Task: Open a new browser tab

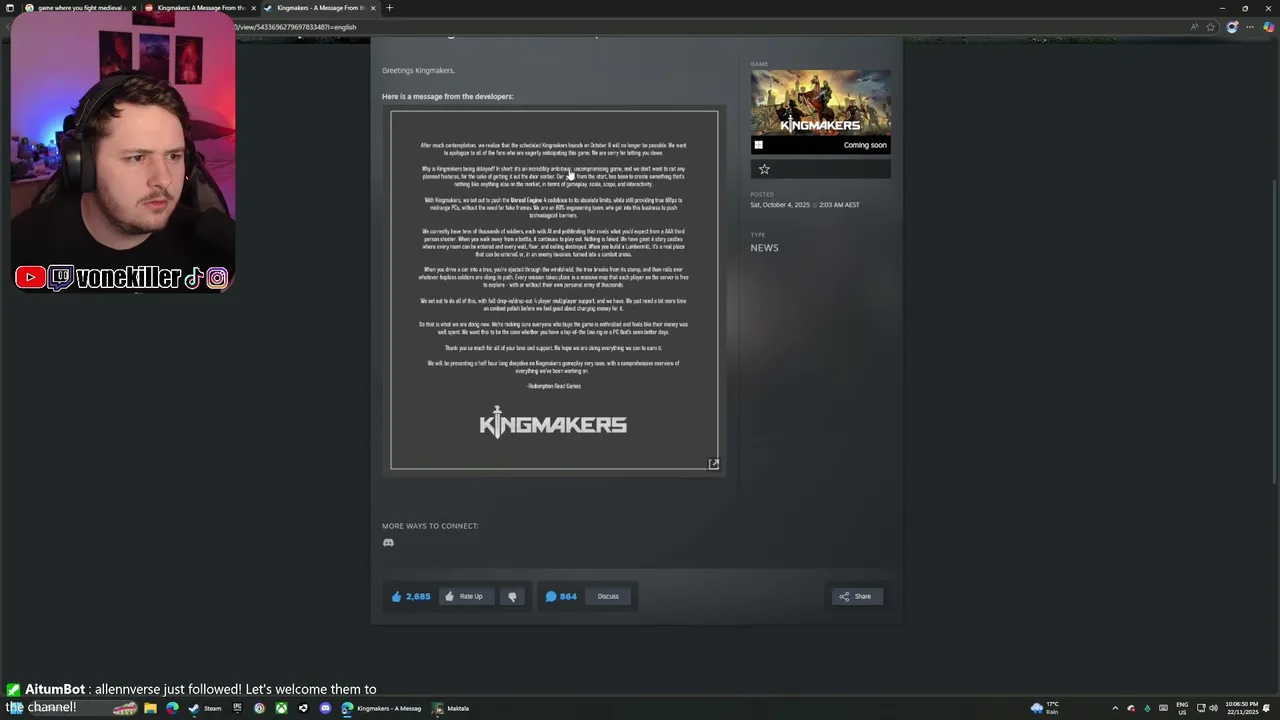Action: click(389, 8)
